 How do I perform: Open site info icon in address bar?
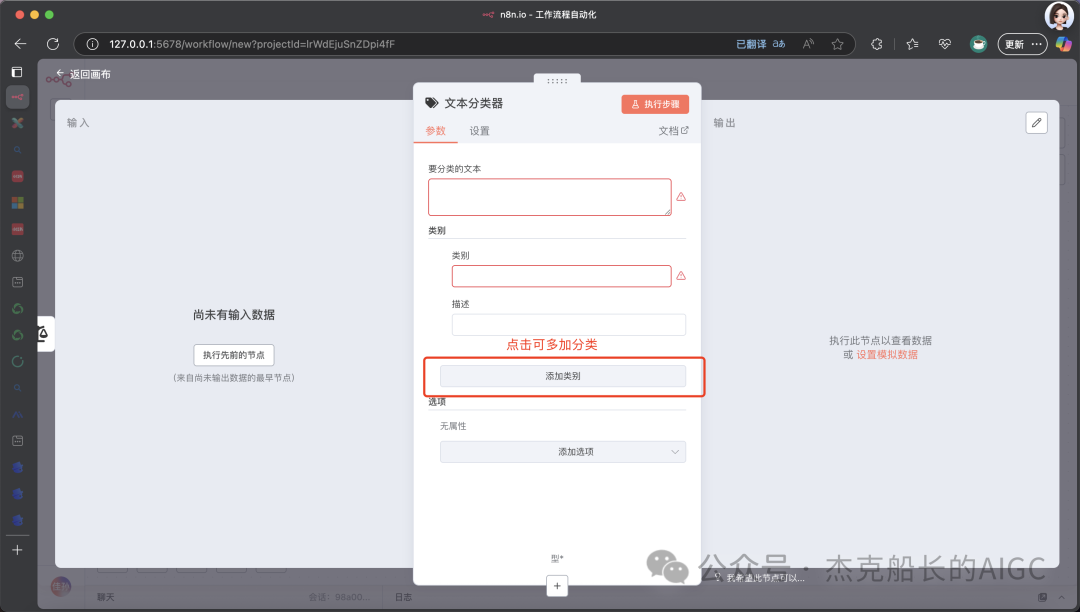tap(92, 44)
